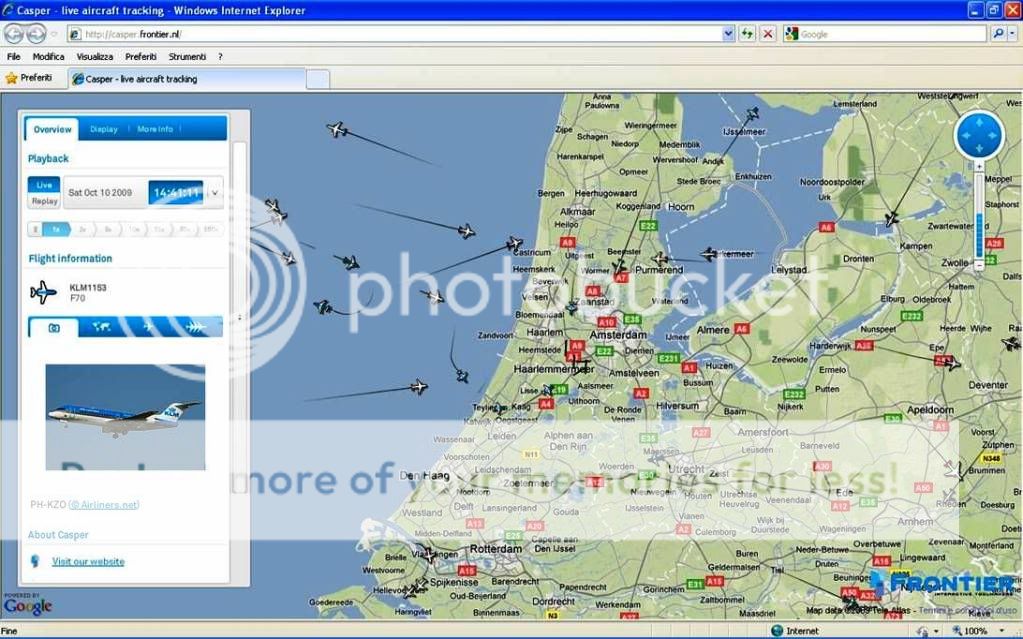1023x639 pixels.
Task: Click the KLM1153 aircraft icon
Action: point(43,292)
